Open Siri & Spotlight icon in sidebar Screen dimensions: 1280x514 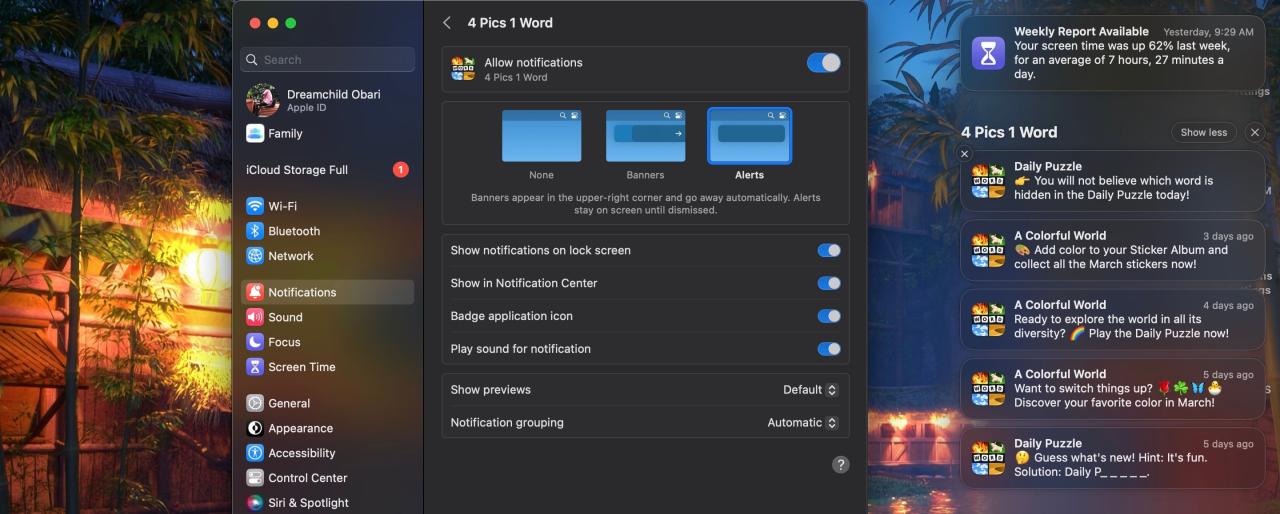255,503
